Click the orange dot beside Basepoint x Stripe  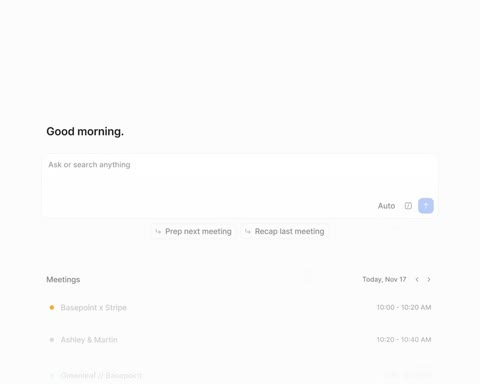(52, 307)
